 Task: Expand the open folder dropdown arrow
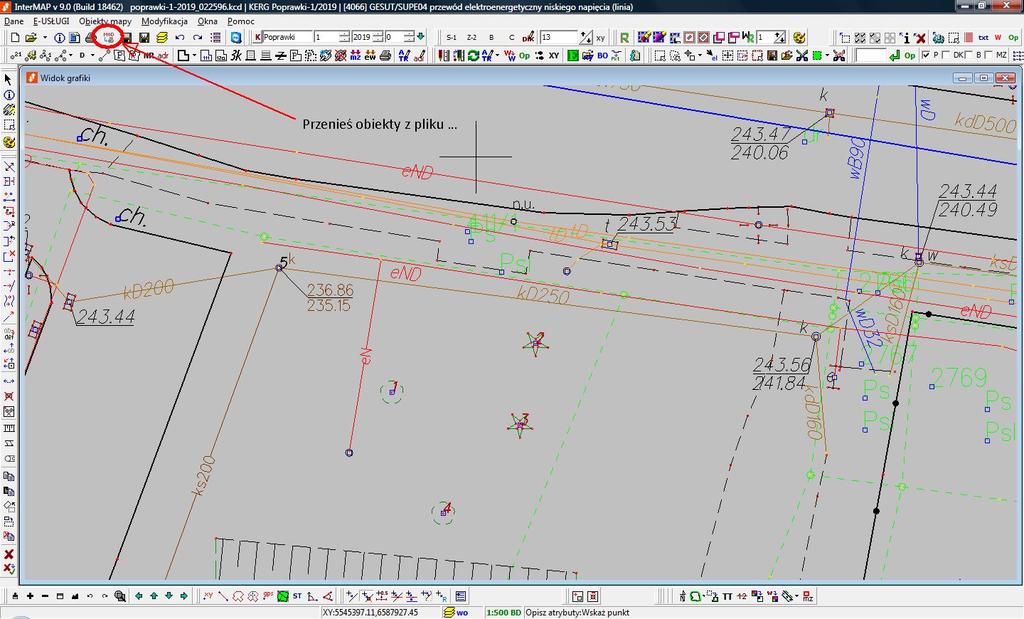pos(44,38)
